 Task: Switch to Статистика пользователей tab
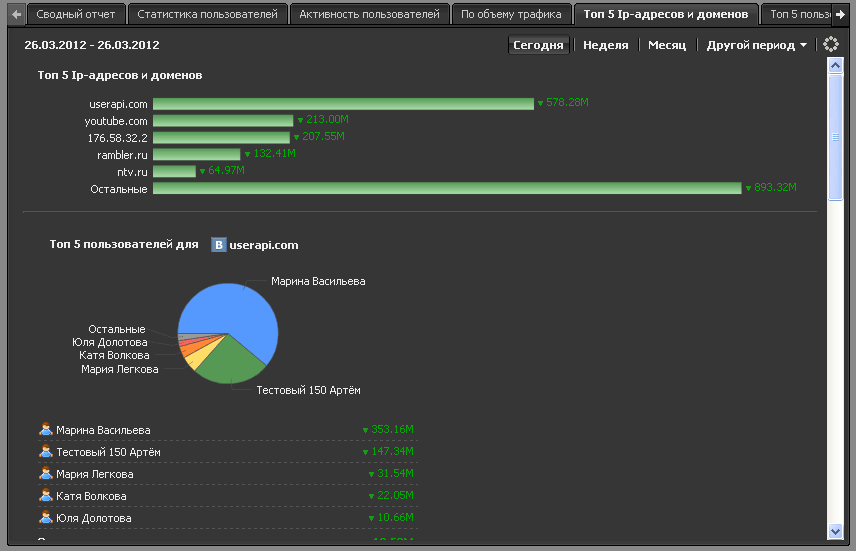coord(207,14)
